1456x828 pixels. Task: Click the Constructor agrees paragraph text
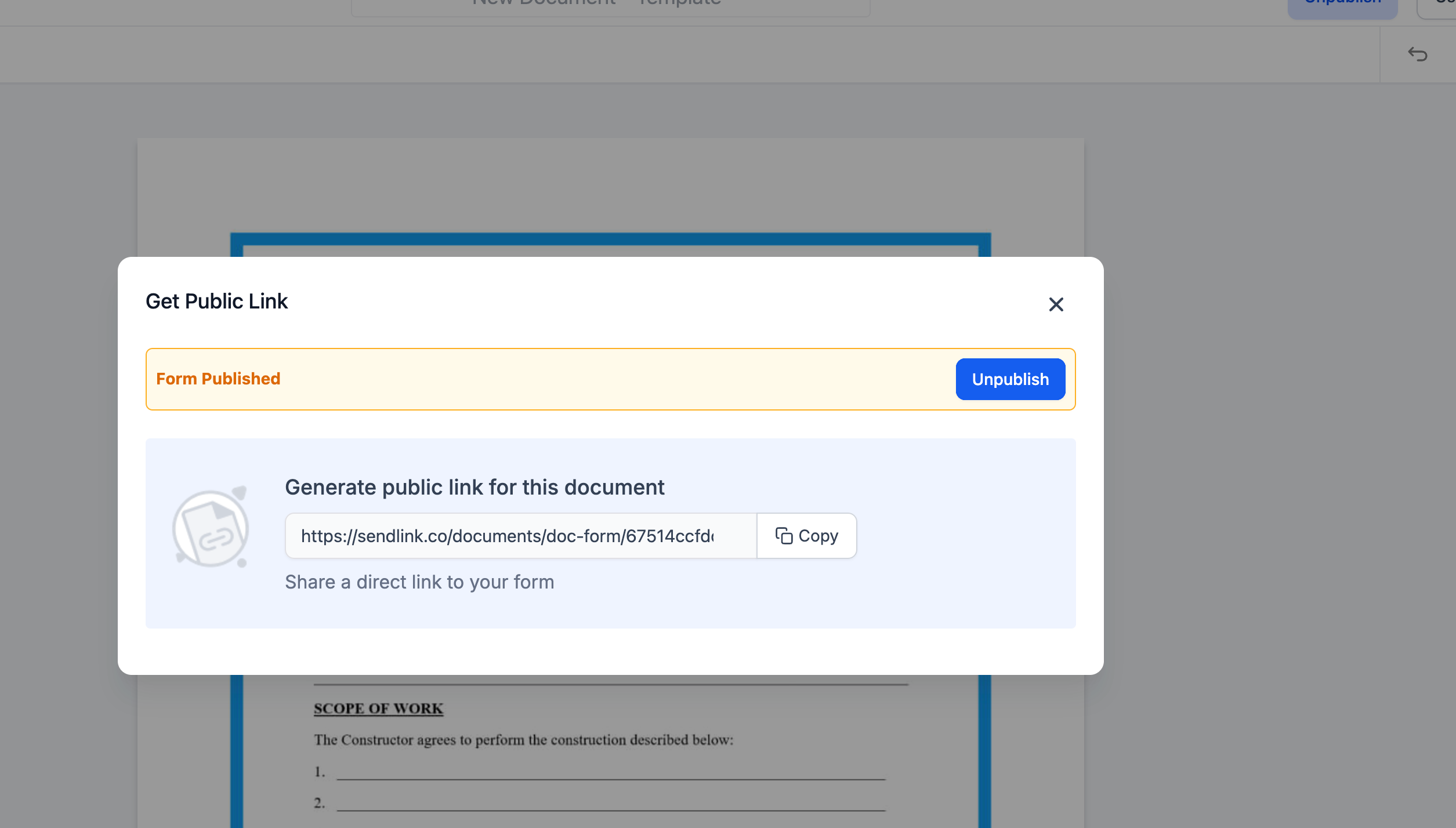click(x=523, y=740)
